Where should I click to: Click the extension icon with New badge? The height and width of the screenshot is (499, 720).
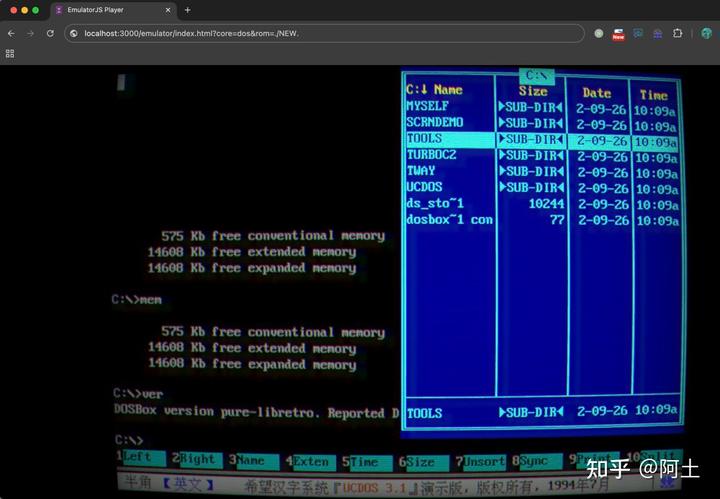(618, 34)
